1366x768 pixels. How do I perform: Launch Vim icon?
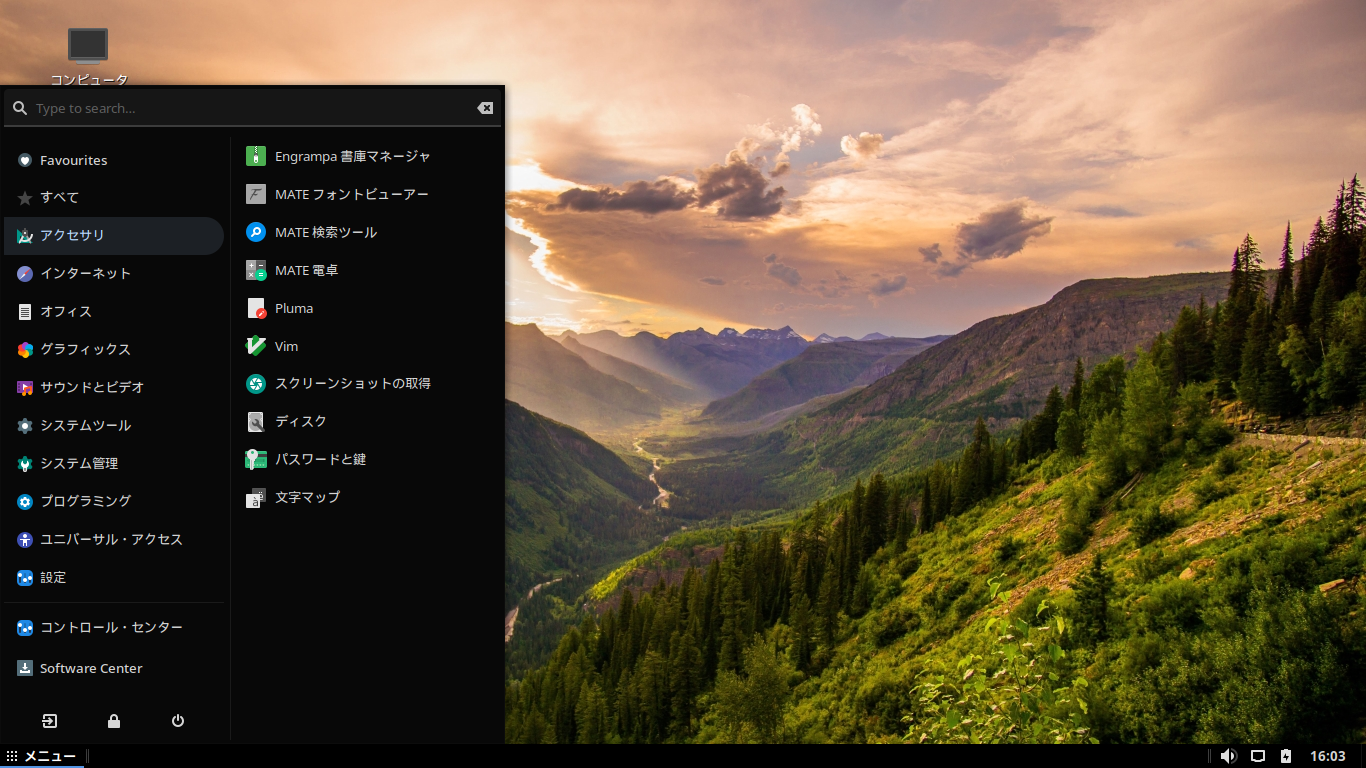(x=256, y=346)
